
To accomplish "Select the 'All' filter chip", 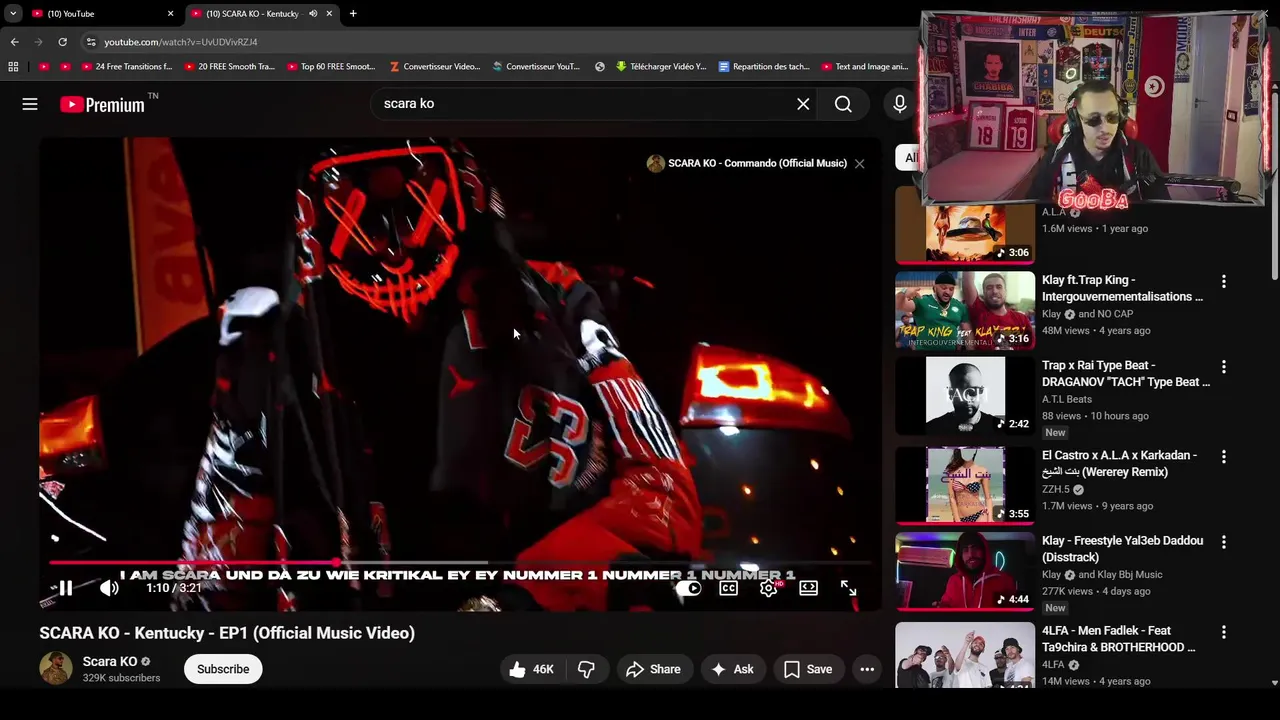I will [x=909, y=157].
